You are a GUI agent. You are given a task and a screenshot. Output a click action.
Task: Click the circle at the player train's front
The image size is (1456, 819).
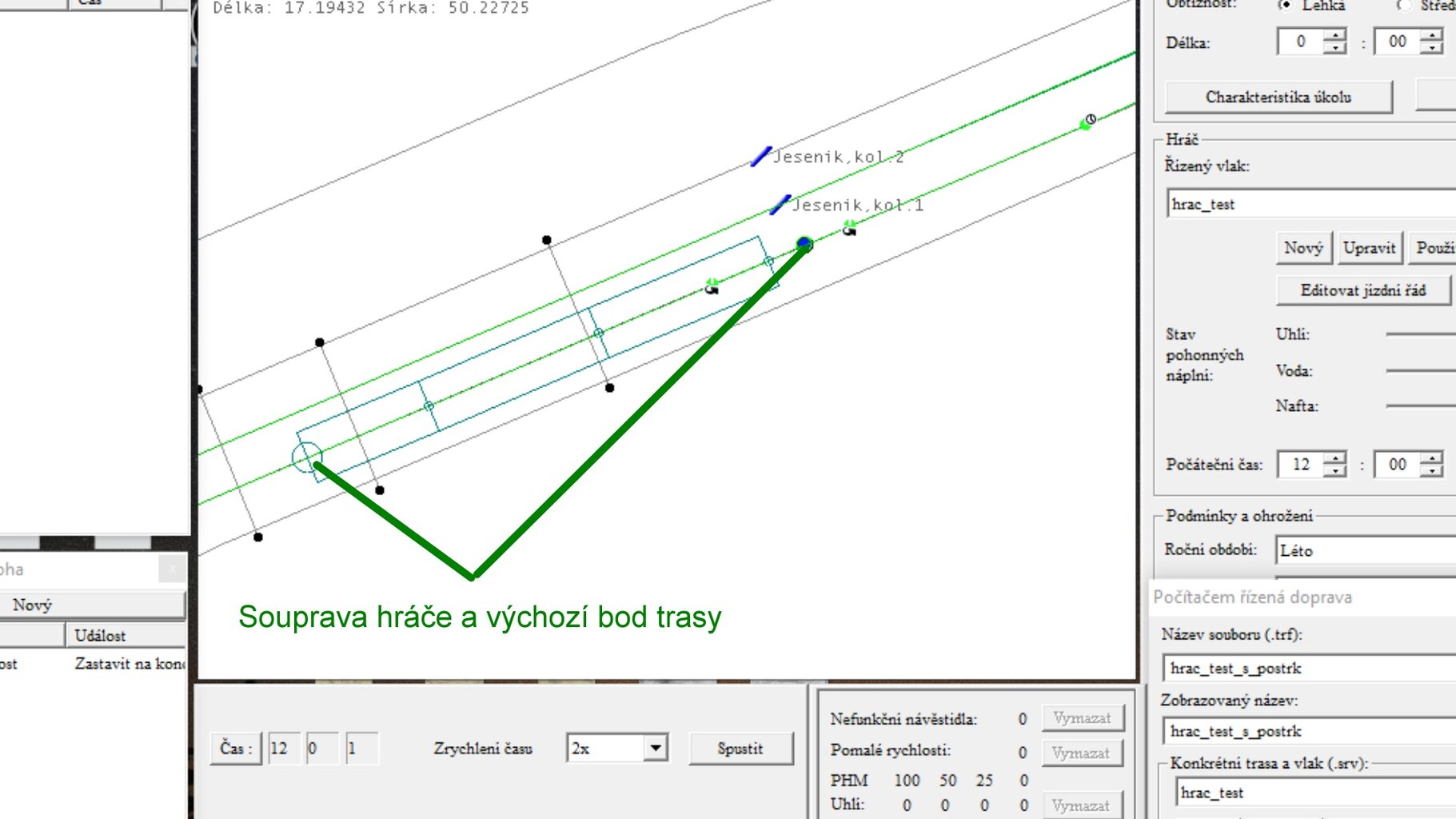[307, 457]
